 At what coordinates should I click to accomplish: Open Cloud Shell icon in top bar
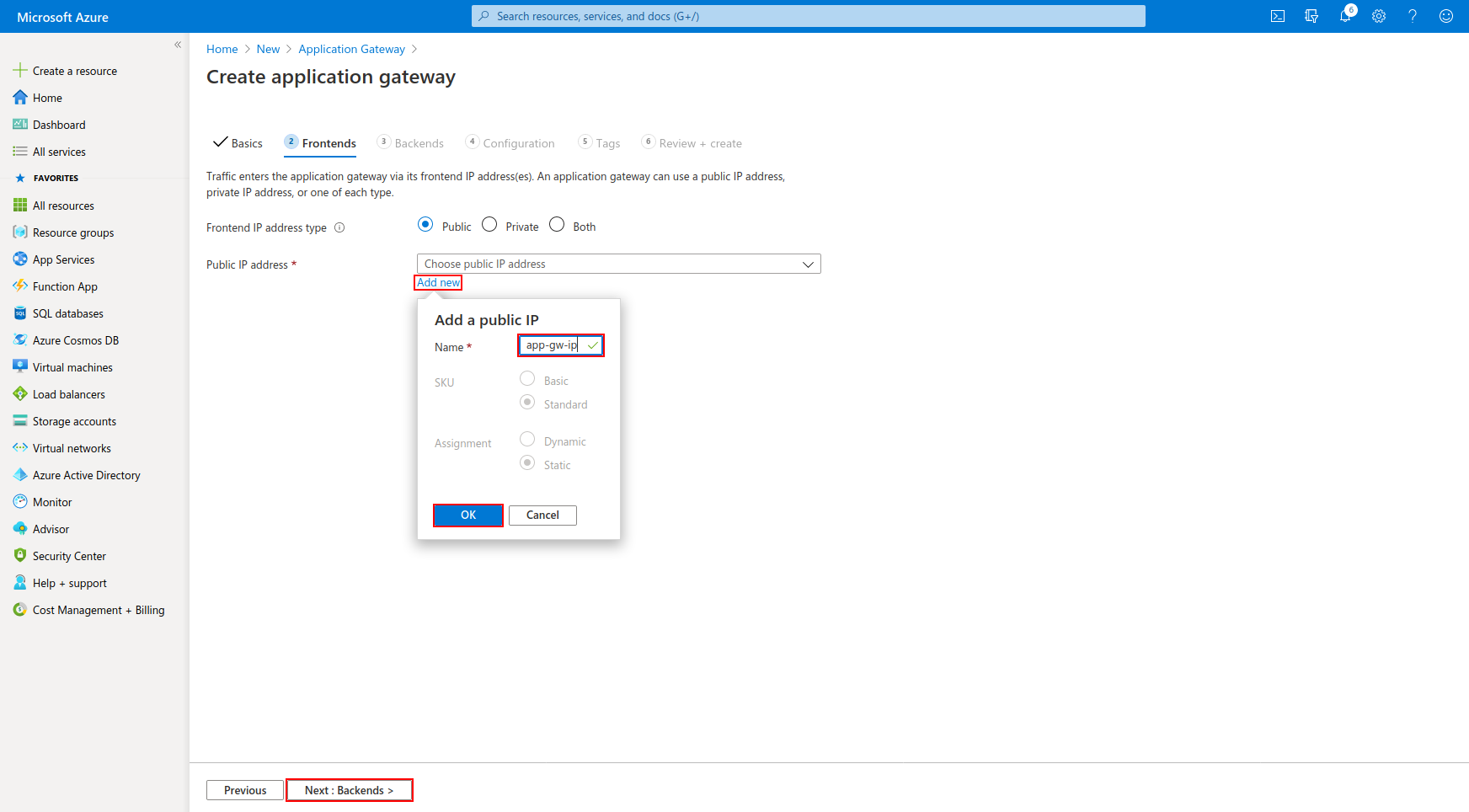point(1278,16)
